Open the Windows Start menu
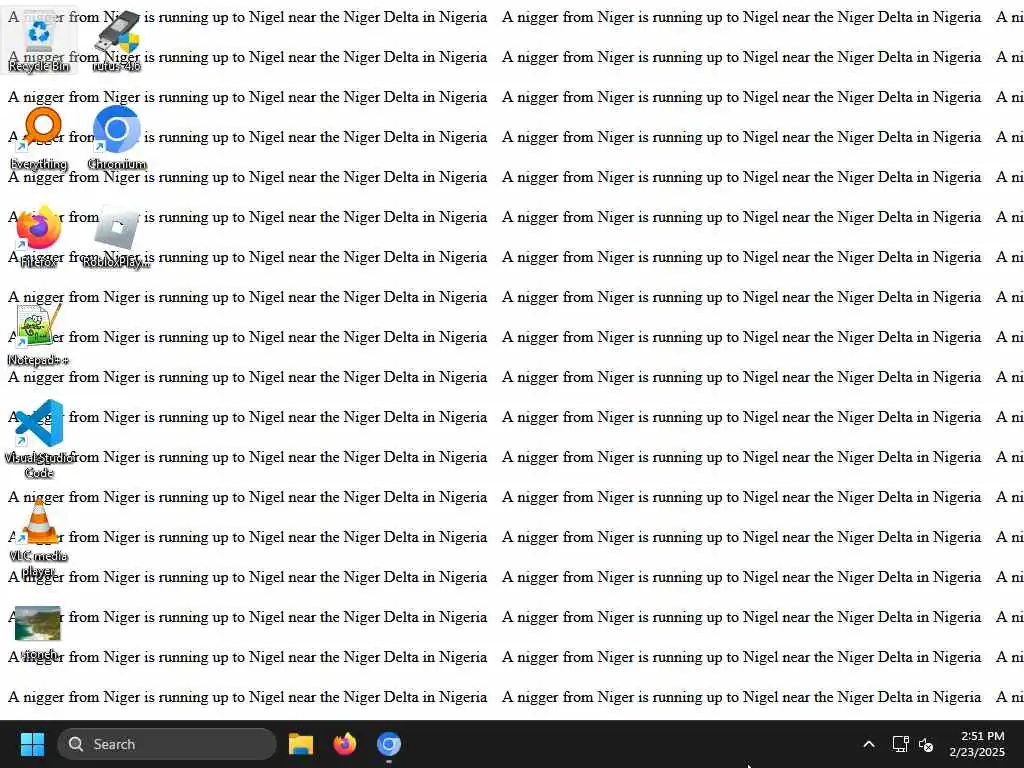The height and width of the screenshot is (768, 1024). 32,744
